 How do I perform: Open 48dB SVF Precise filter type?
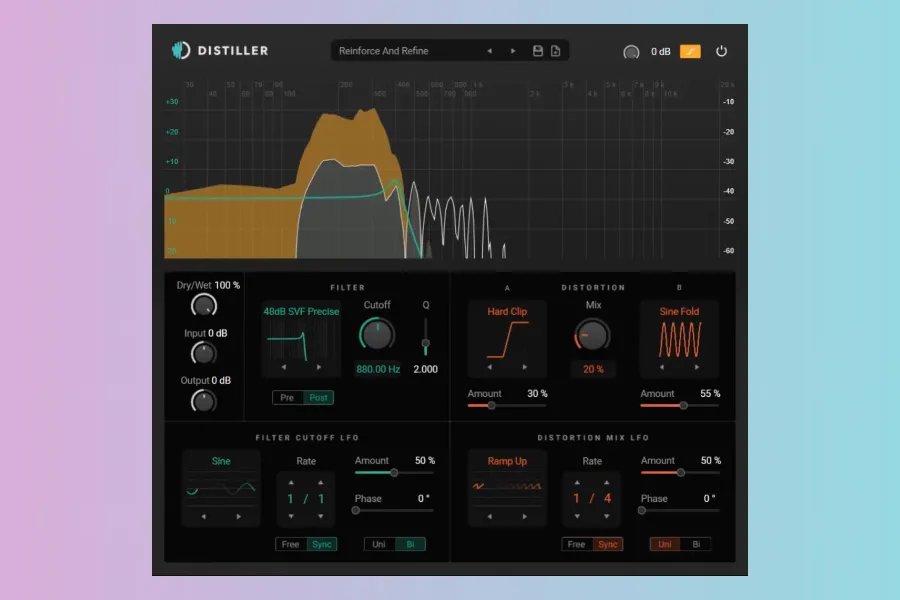(301, 312)
